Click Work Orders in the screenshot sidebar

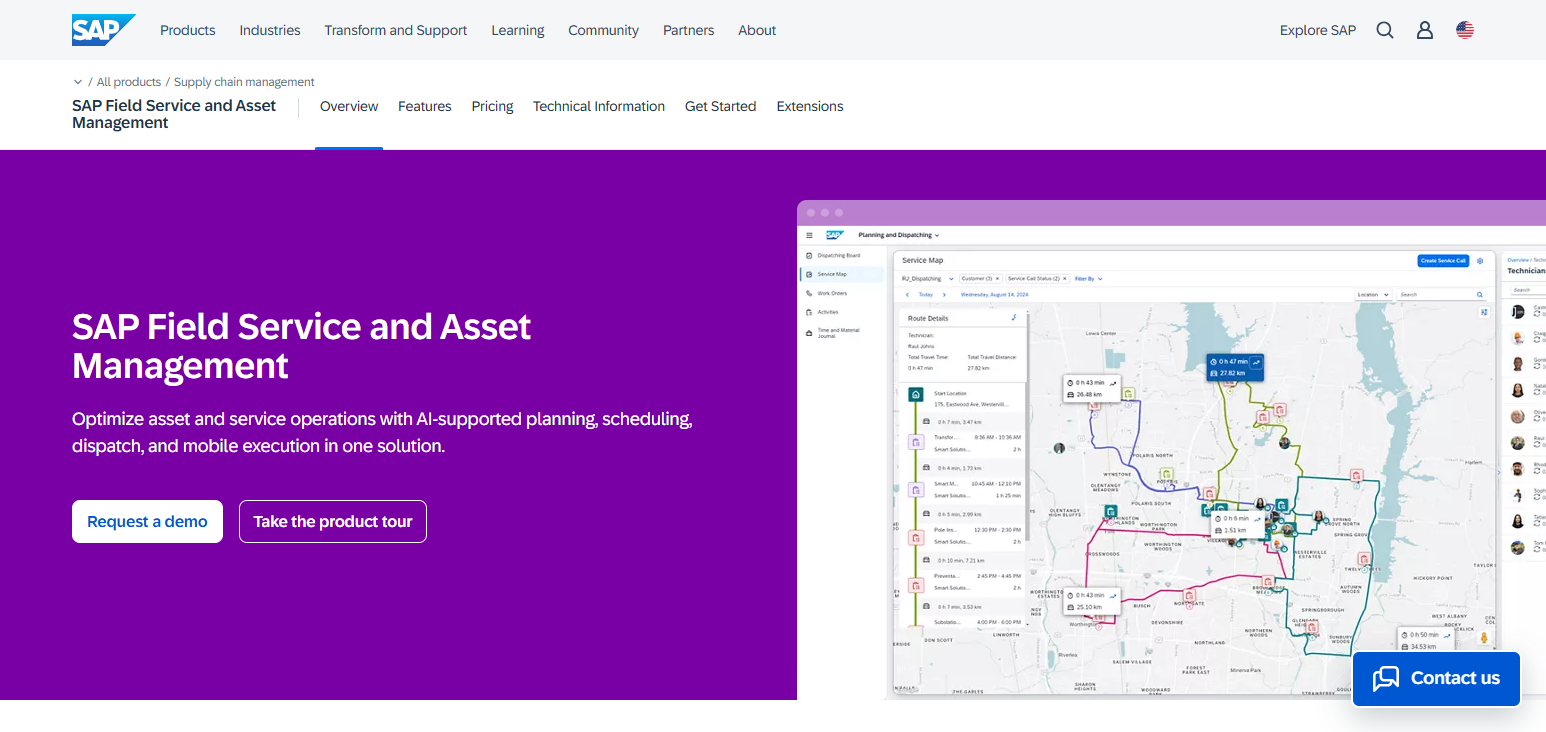coord(831,293)
